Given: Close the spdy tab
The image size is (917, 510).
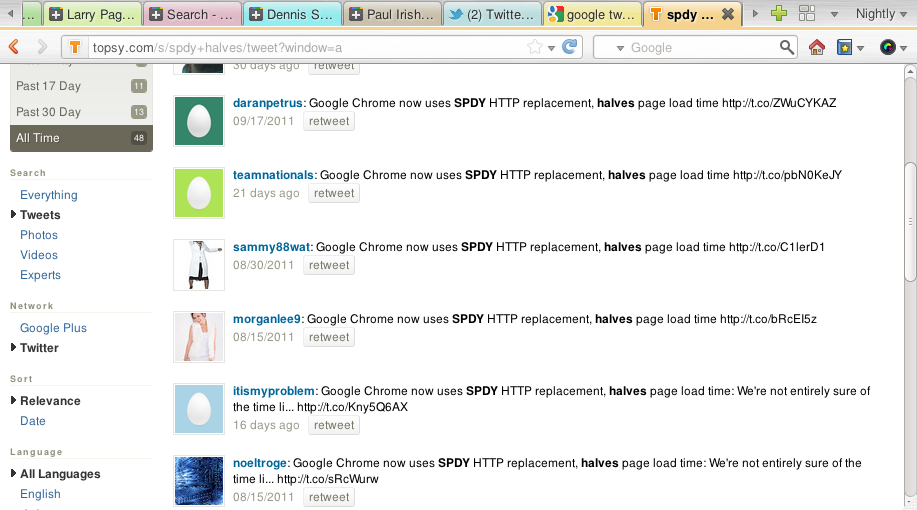Looking at the screenshot, I should pos(728,14).
